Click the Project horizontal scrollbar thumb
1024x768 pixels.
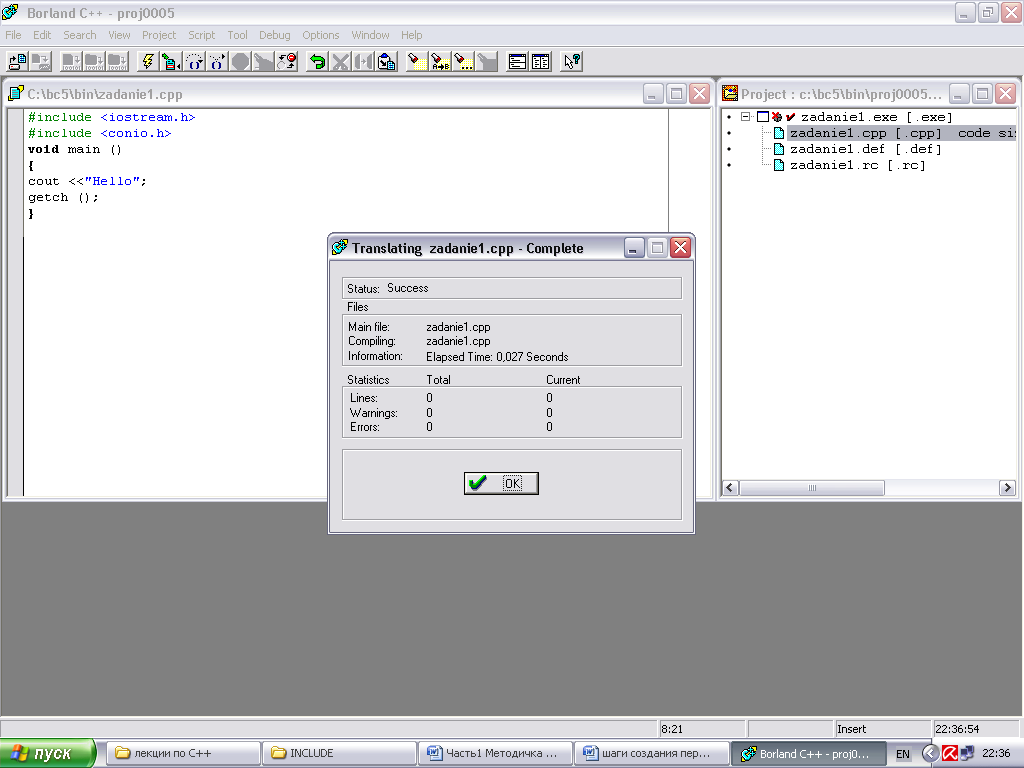[x=812, y=488]
